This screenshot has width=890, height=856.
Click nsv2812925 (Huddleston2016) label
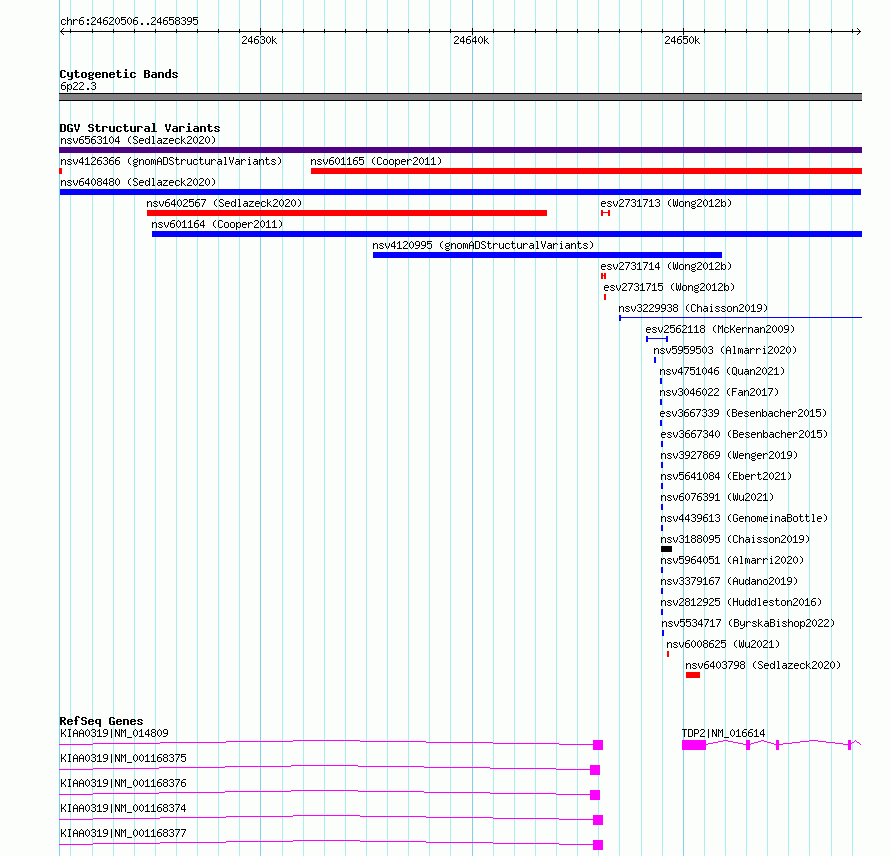point(741,602)
